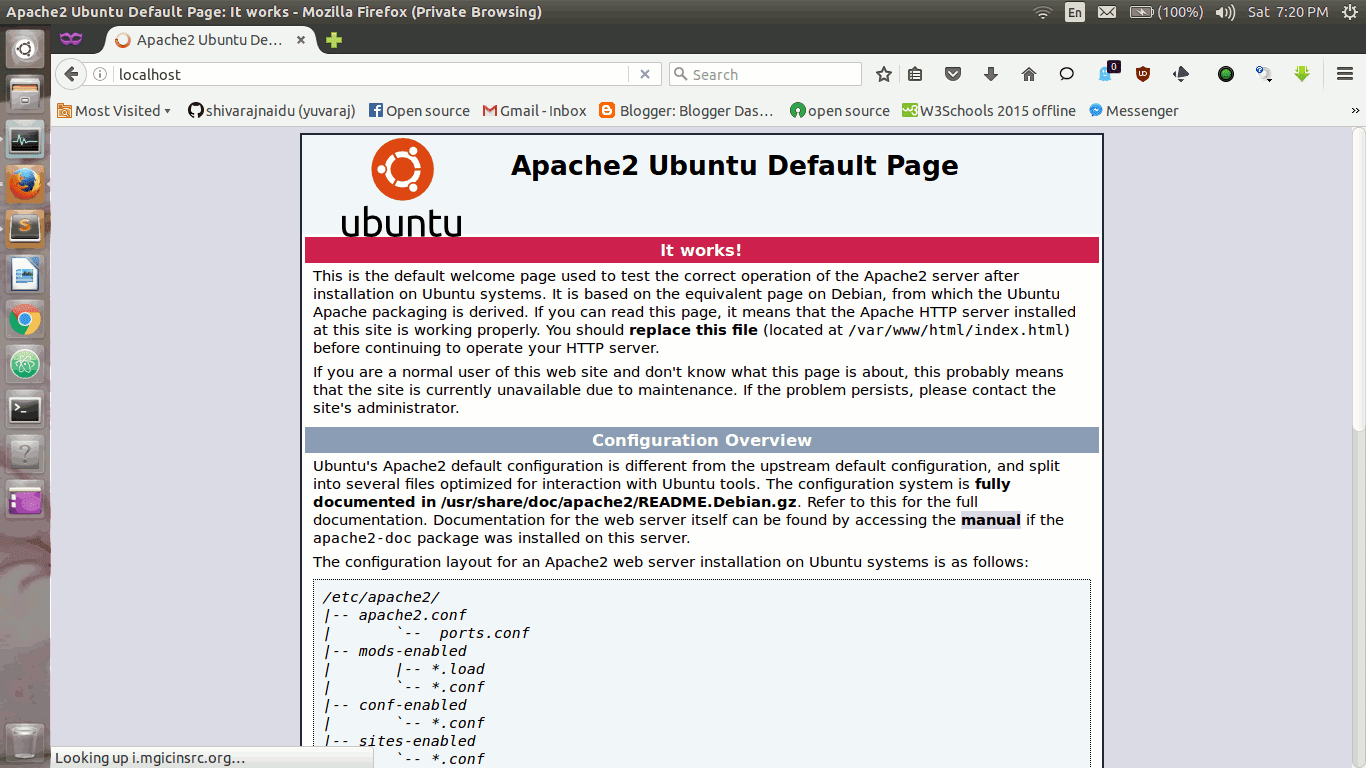The width and height of the screenshot is (1366, 768).
Task: Click the page vertical scrollbar thumb
Action: point(1358,279)
